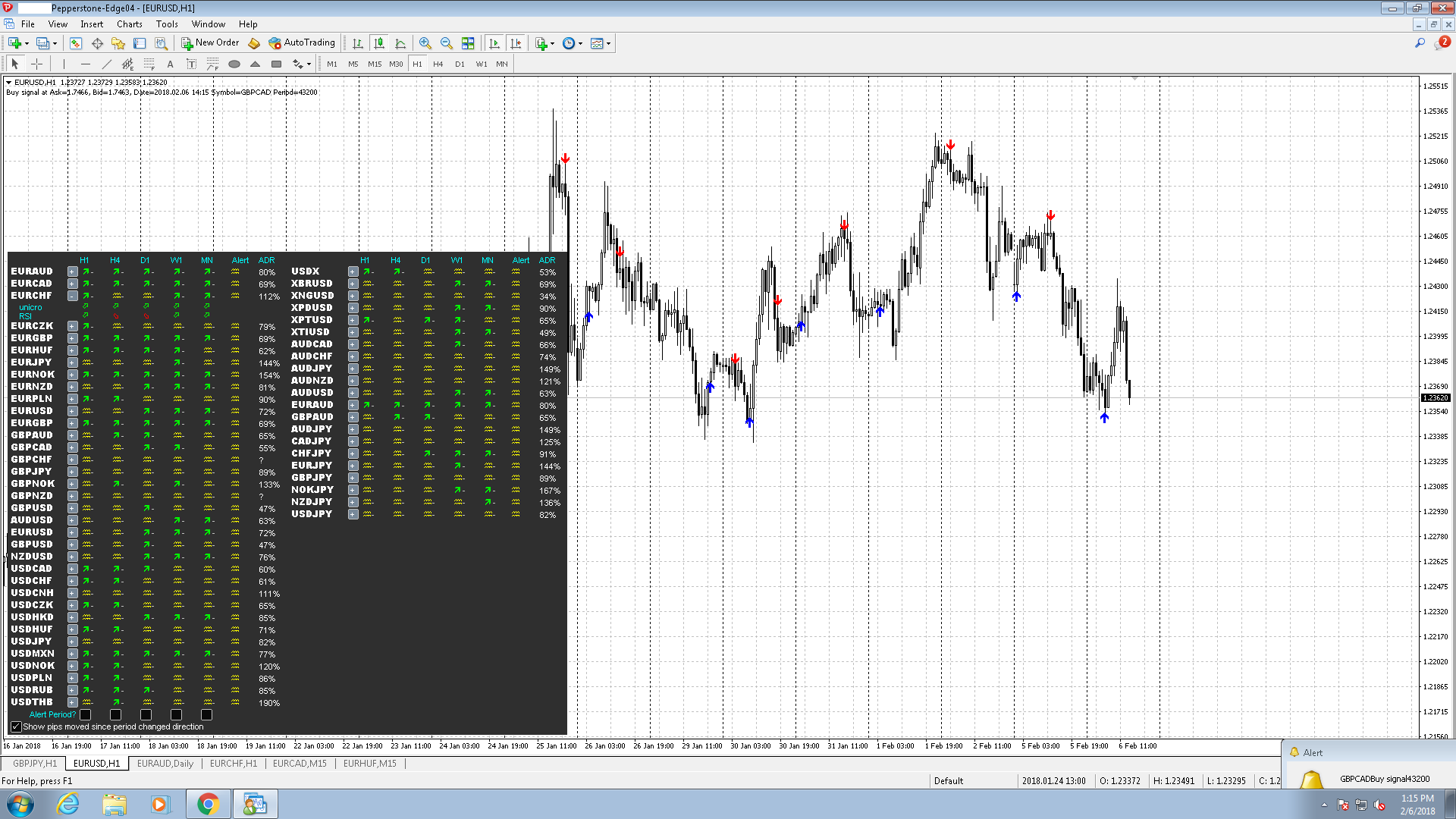Switch chart to candlesticks display
The width and height of the screenshot is (1456, 819).
[x=379, y=43]
